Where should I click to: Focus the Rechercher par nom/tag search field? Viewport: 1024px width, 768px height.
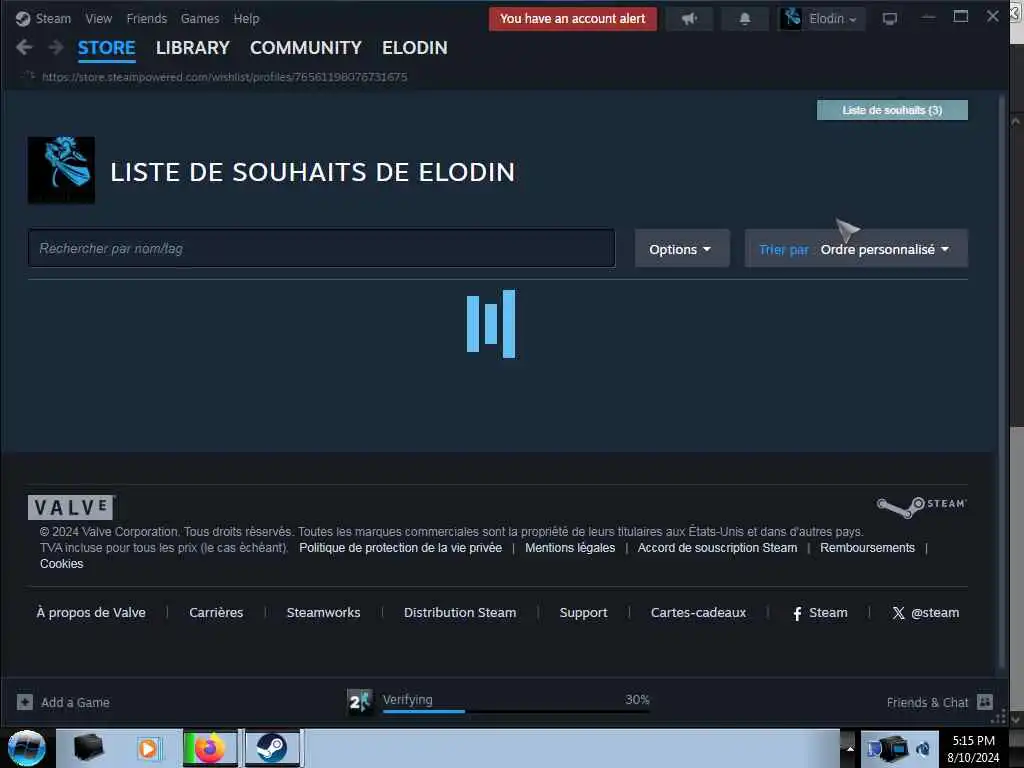pyautogui.click(x=321, y=248)
